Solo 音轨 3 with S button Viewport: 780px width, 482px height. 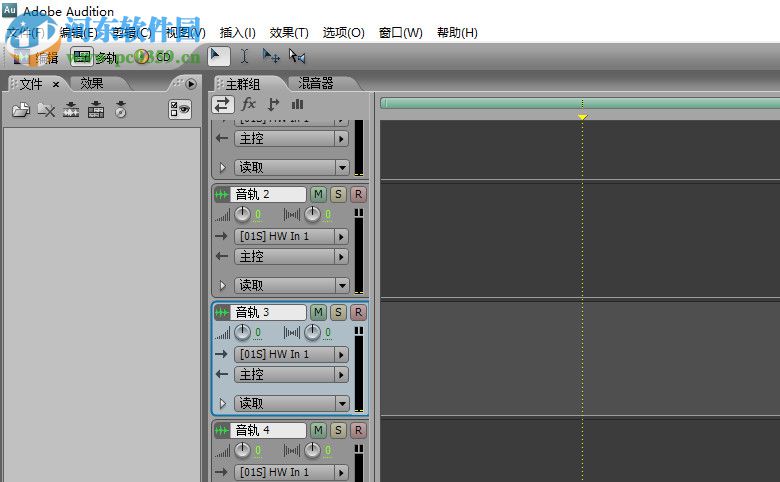click(338, 312)
